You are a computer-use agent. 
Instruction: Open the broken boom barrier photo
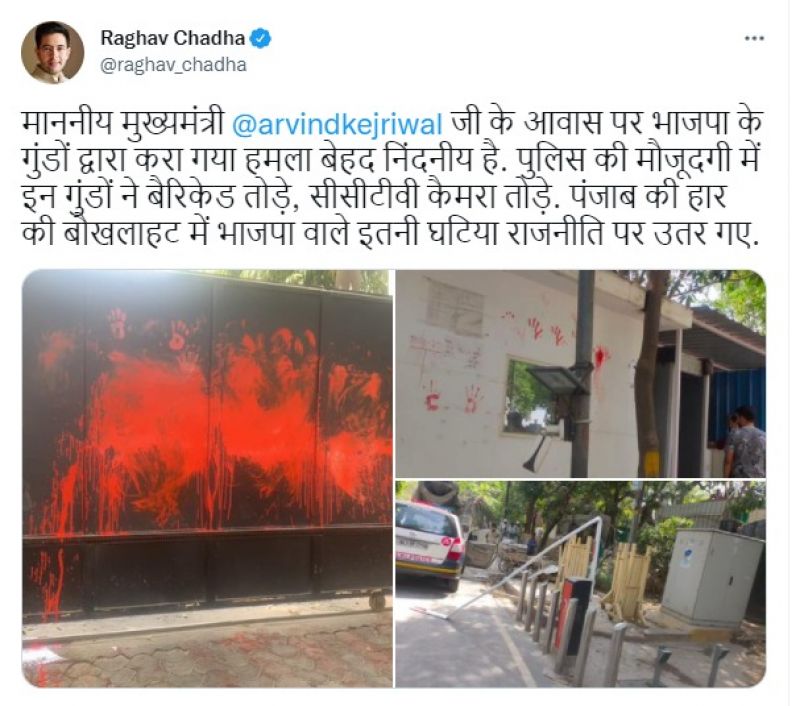click(x=581, y=584)
